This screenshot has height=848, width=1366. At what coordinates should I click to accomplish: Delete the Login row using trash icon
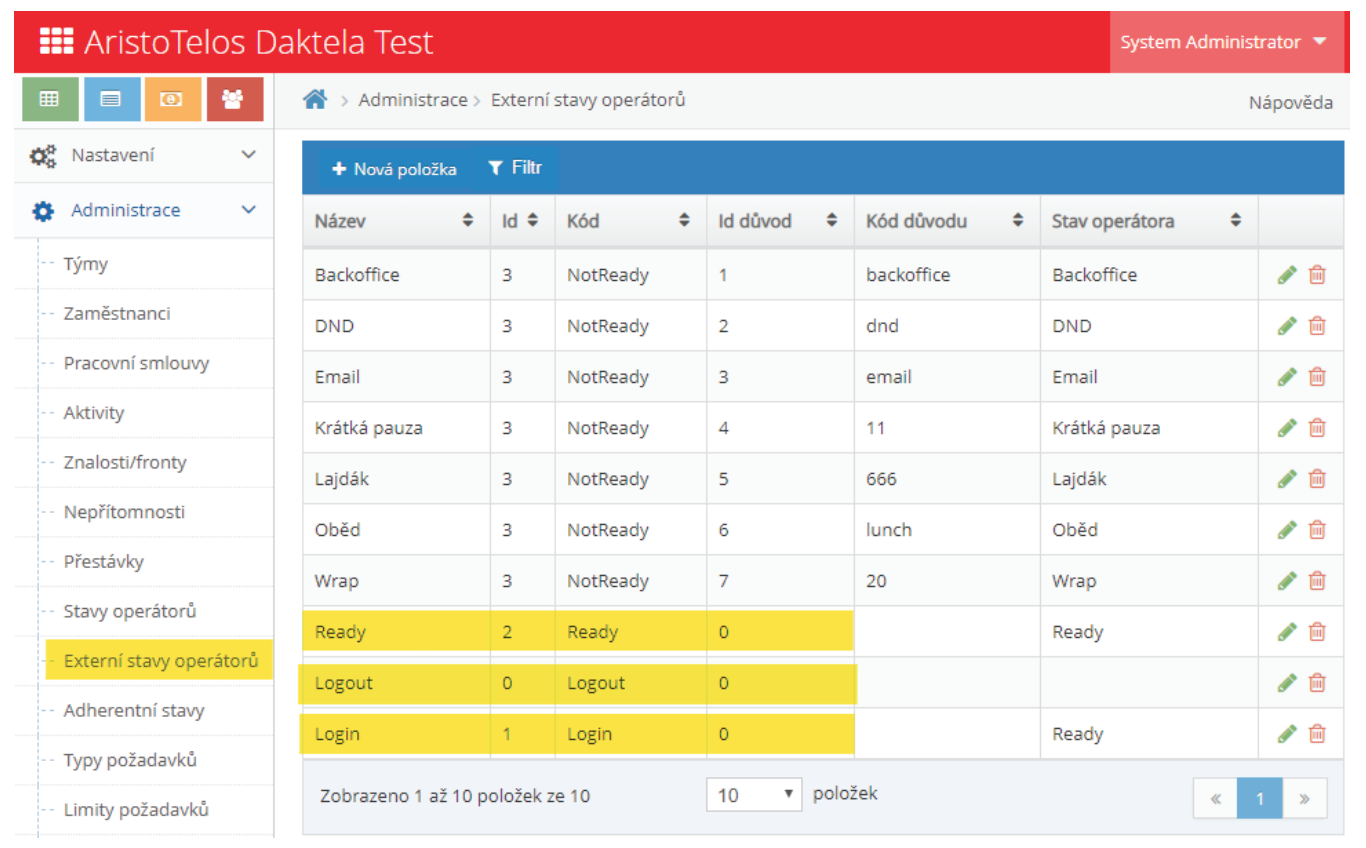click(x=1317, y=734)
